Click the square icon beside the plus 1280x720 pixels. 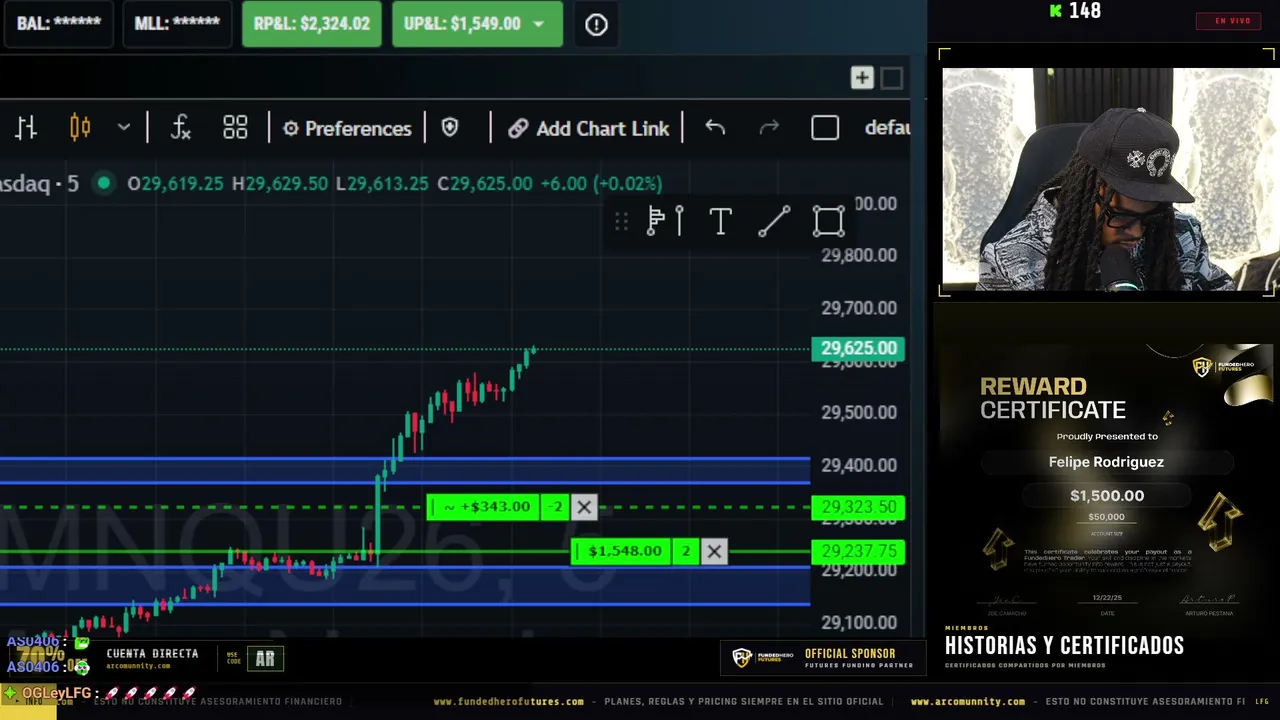pyautogui.click(x=892, y=78)
